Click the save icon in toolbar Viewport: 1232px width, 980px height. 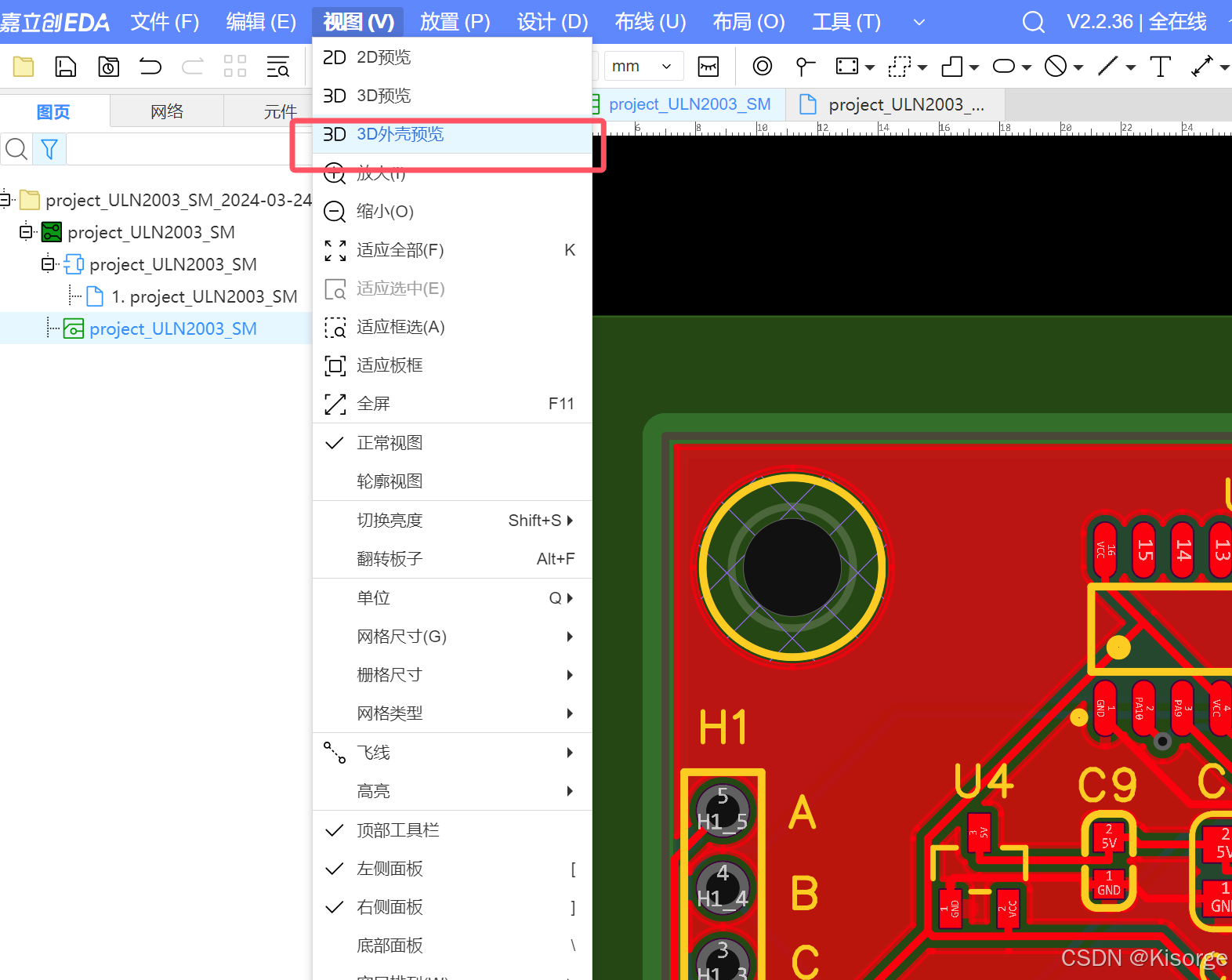66,67
